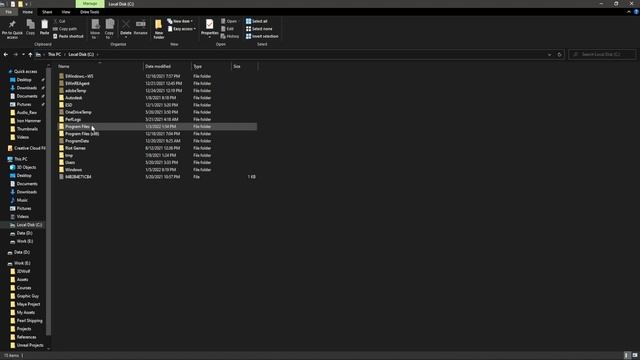
Task: Open Iron Hammer in Quick access
Action: pos(29,121)
